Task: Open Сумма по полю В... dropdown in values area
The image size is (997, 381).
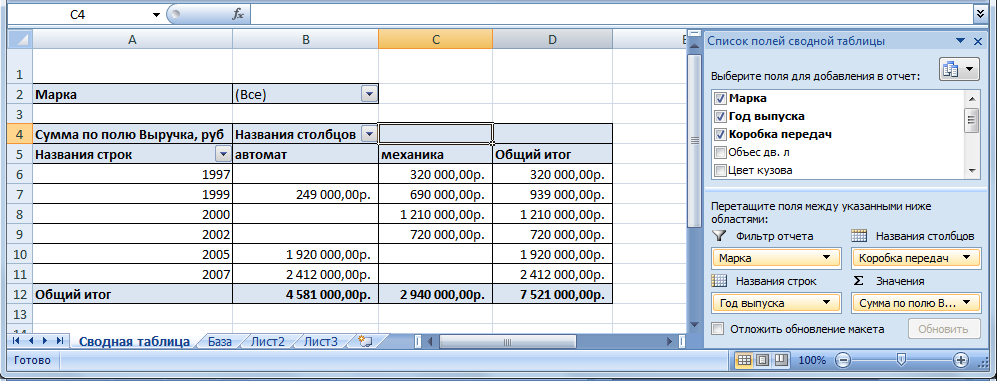Action: (x=966, y=303)
